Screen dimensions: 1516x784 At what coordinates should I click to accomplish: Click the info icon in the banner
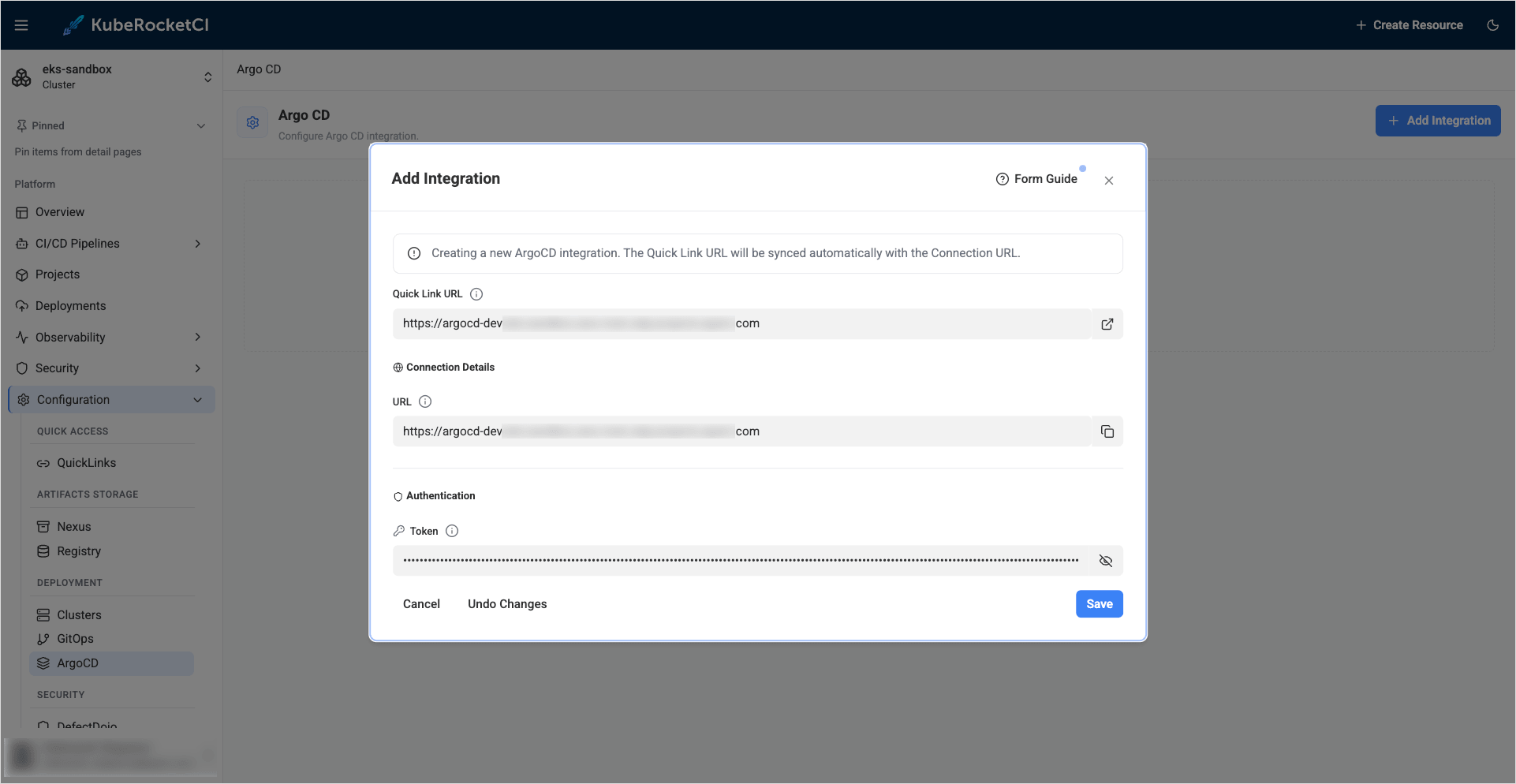(x=414, y=253)
